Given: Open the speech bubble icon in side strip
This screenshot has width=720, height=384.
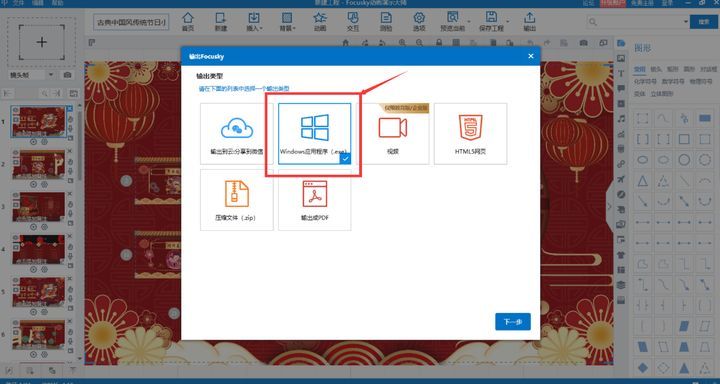Looking at the screenshot, I should [x=621, y=89].
